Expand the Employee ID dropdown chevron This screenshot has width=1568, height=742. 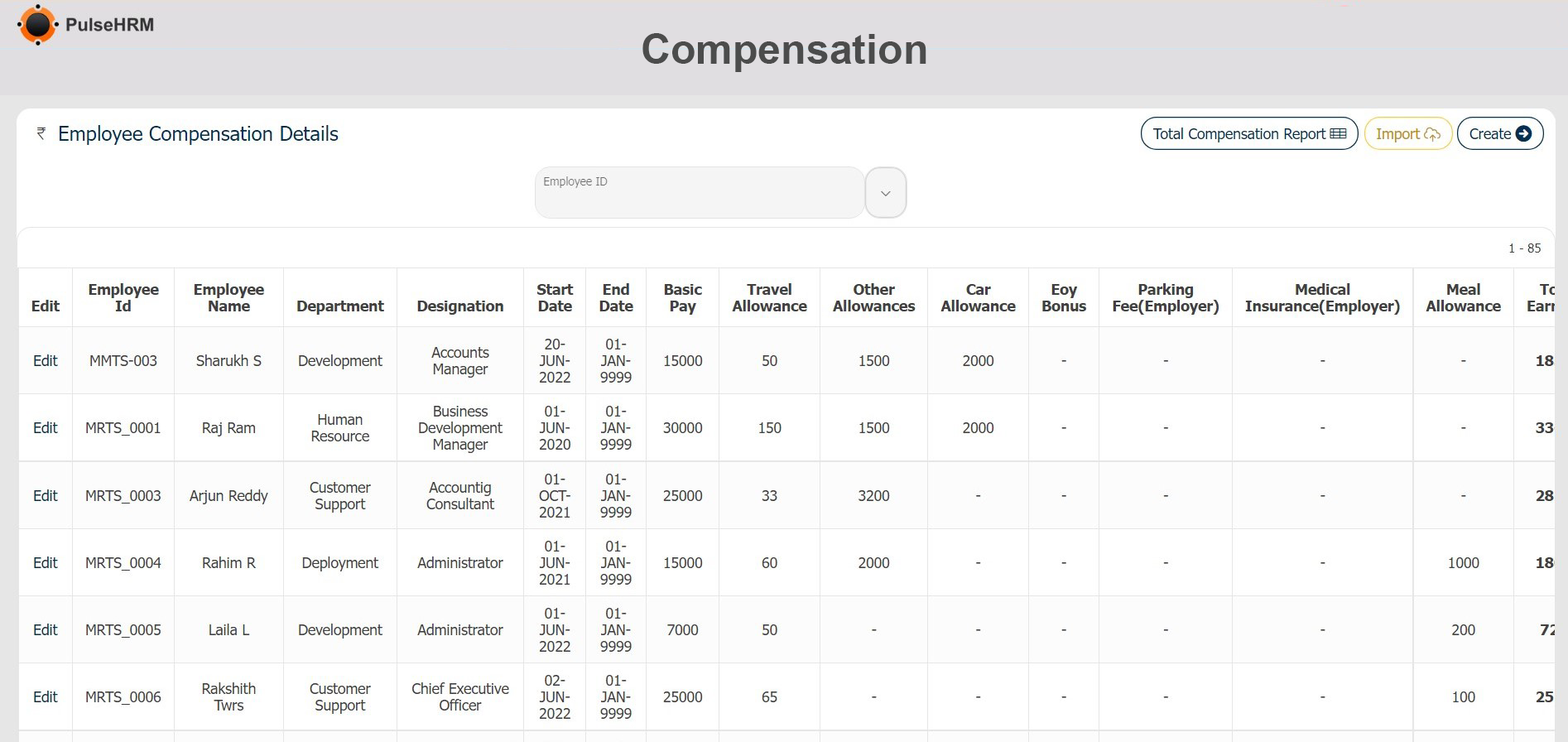[x=885, y=193]
